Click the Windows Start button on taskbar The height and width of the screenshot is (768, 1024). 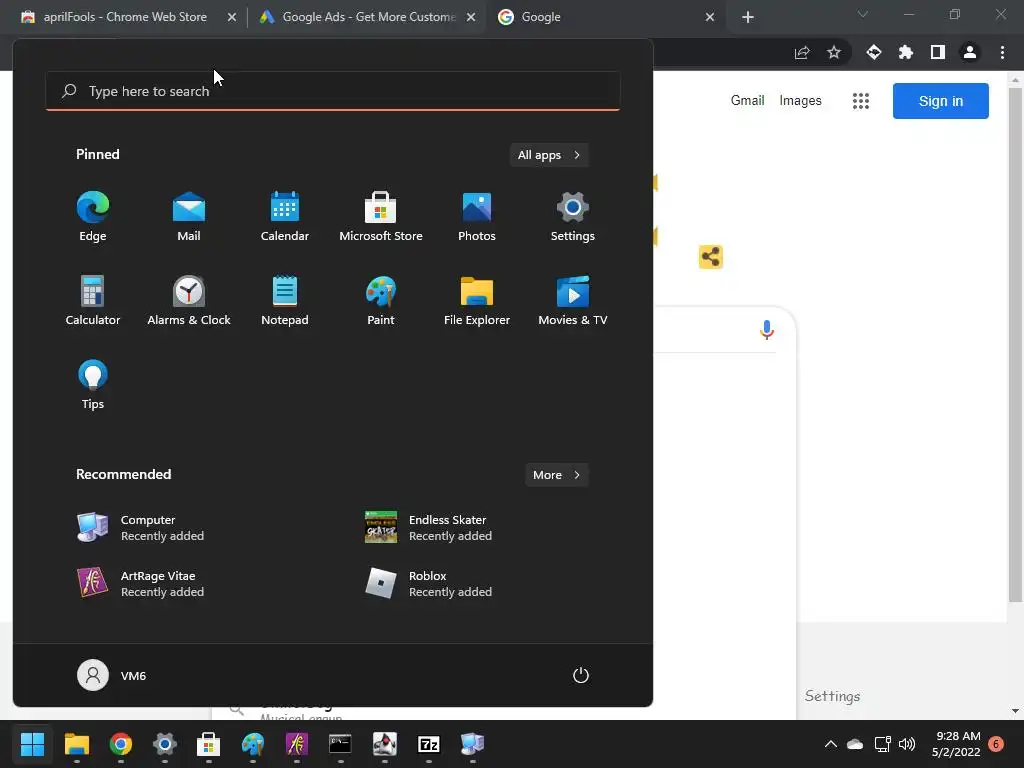[32, 744]
